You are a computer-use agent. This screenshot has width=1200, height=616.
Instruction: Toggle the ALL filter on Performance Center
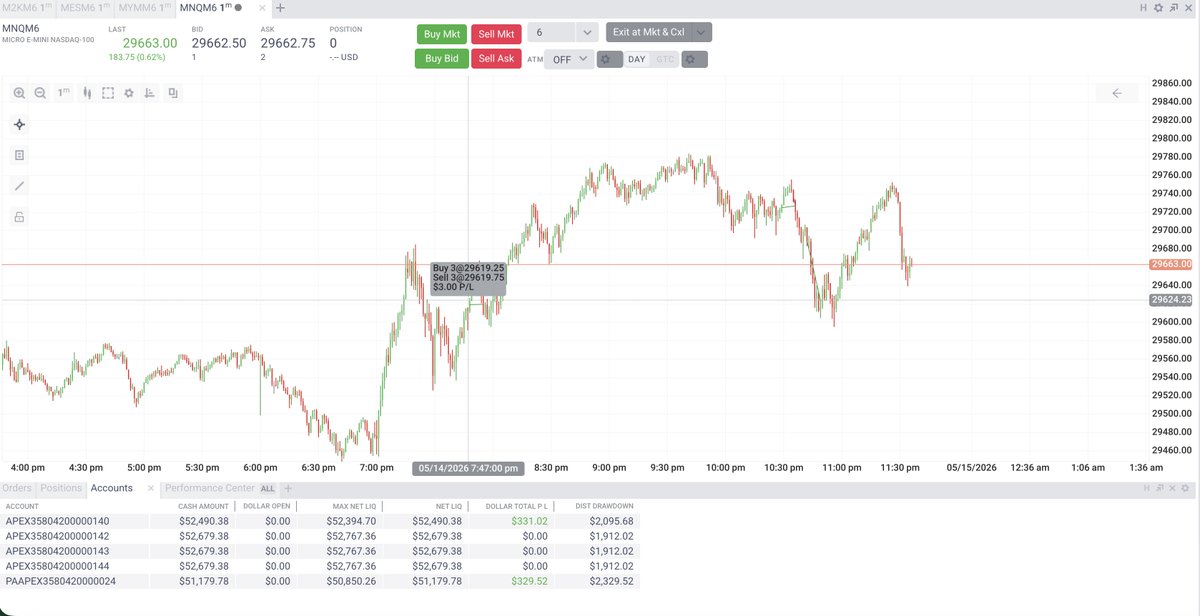tap(267, 489)
